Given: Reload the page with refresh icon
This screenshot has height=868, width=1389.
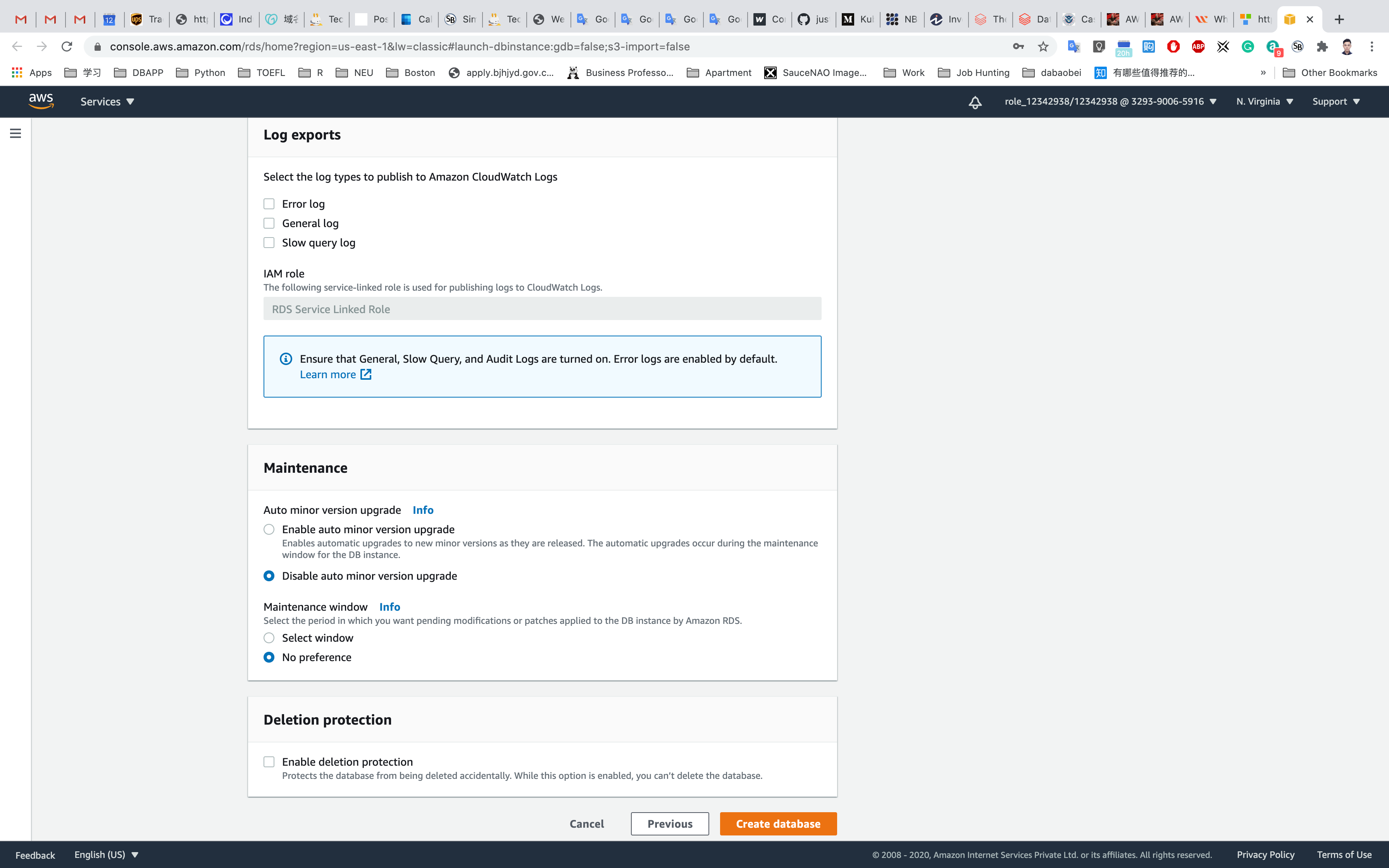Looking at the screenshot, I should [x=67, y=46].
